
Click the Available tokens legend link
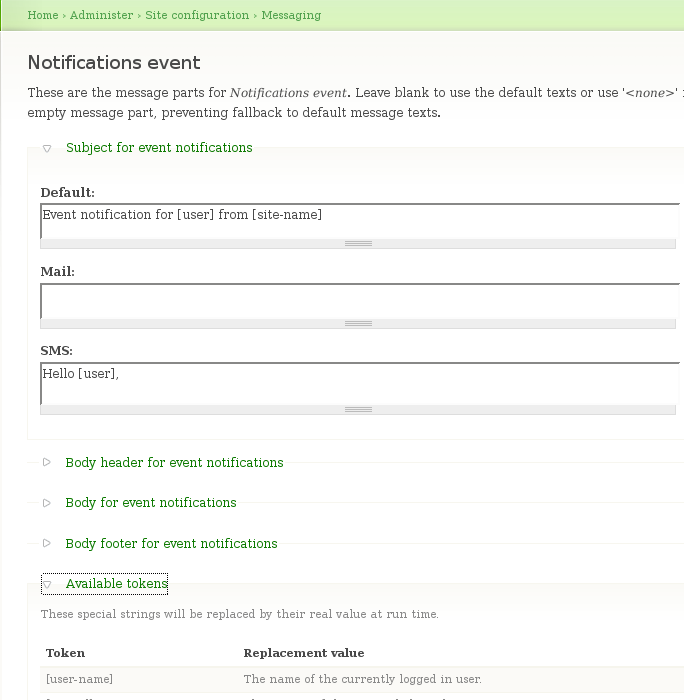pyautogui.click(x=116, y=584)
